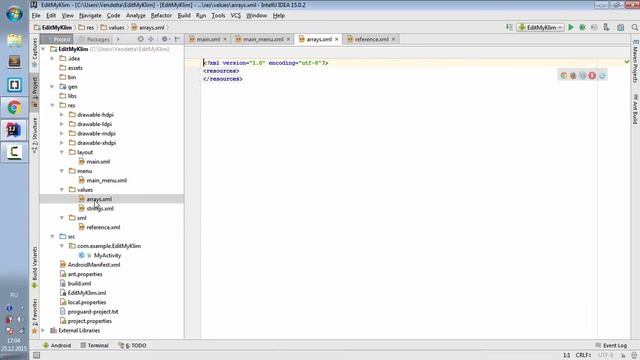
Task: Open Structure side tool window
Action: point(35,136)
